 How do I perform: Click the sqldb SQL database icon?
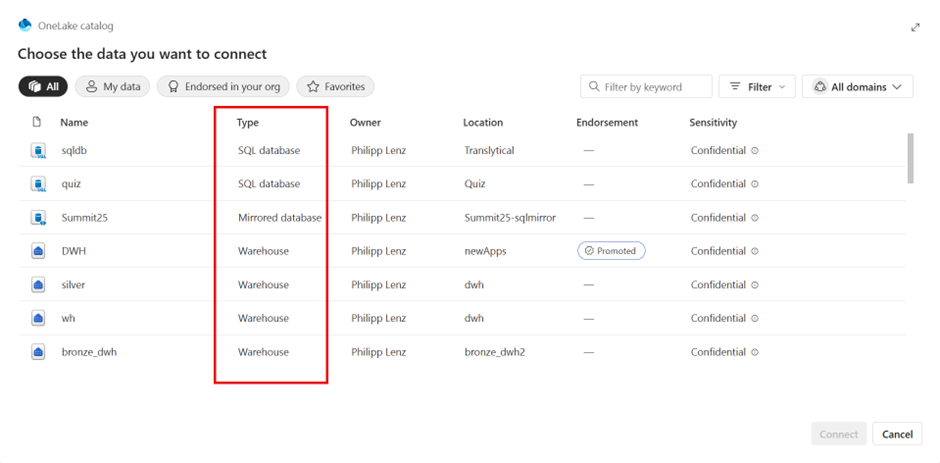pyautogui.click(x=38, y=151)
